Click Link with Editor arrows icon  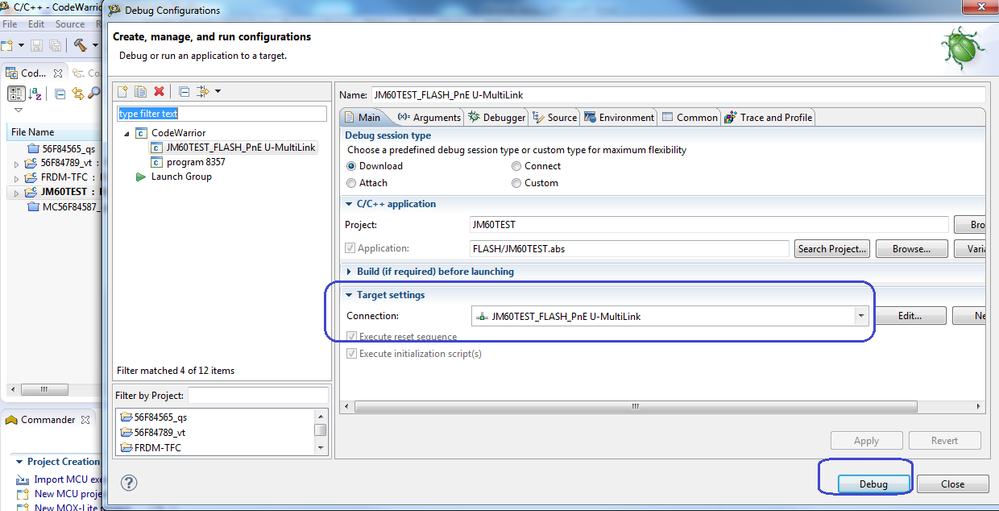[x=78, y=94]
